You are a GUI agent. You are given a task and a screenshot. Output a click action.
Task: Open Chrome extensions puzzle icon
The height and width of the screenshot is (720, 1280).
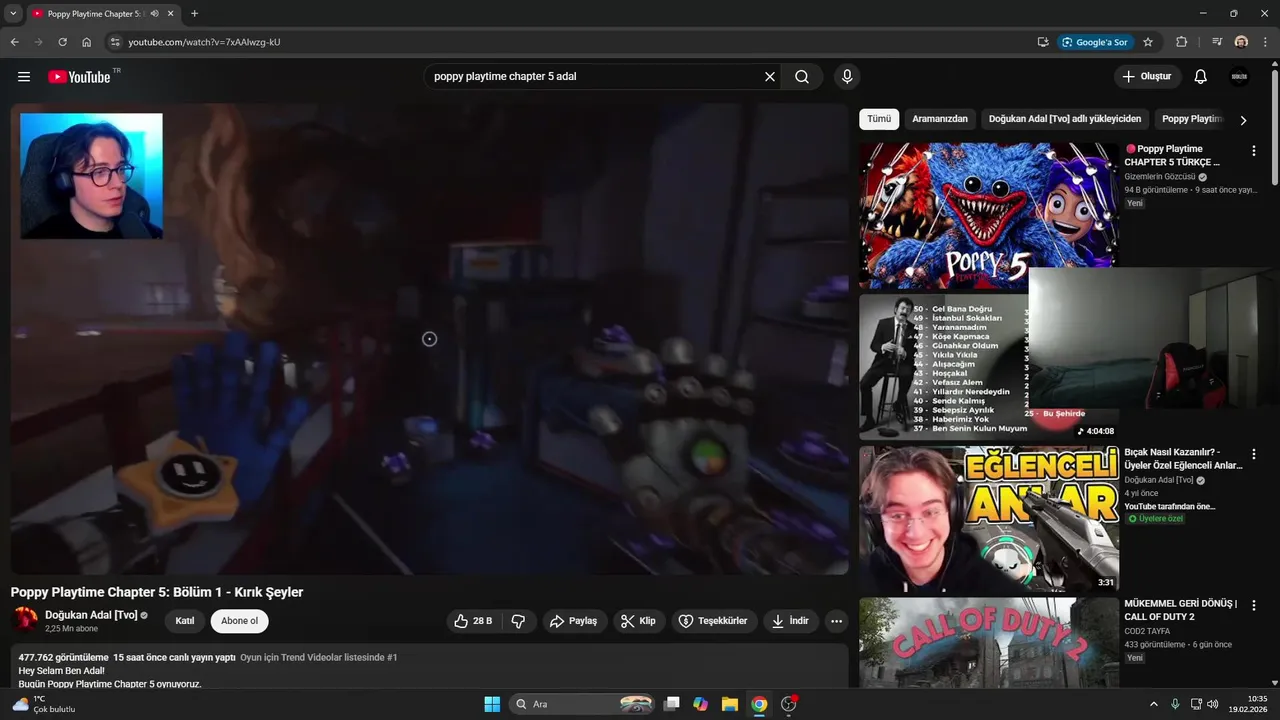pyautogui.click(x=1182, y=42)
